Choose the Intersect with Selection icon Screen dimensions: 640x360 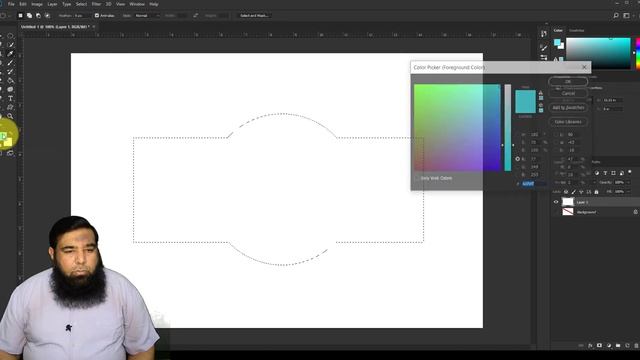47,16
